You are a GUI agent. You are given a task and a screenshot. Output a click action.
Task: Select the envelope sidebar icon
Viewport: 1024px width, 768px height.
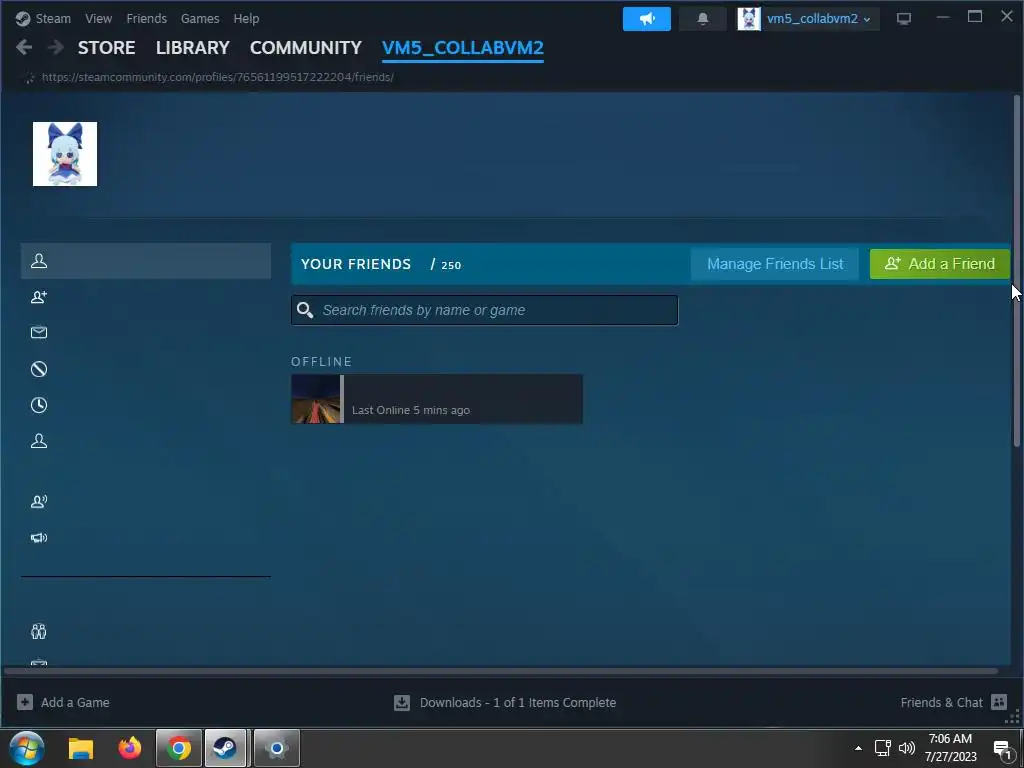click(x=39, y=332)
